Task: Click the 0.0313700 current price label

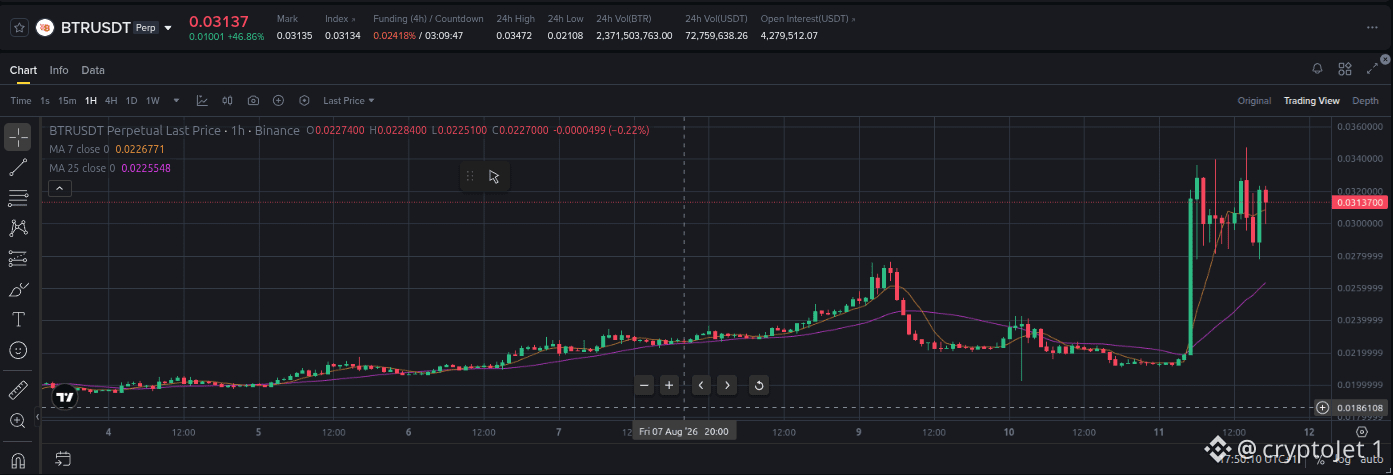Action: tap(1359, 202)
